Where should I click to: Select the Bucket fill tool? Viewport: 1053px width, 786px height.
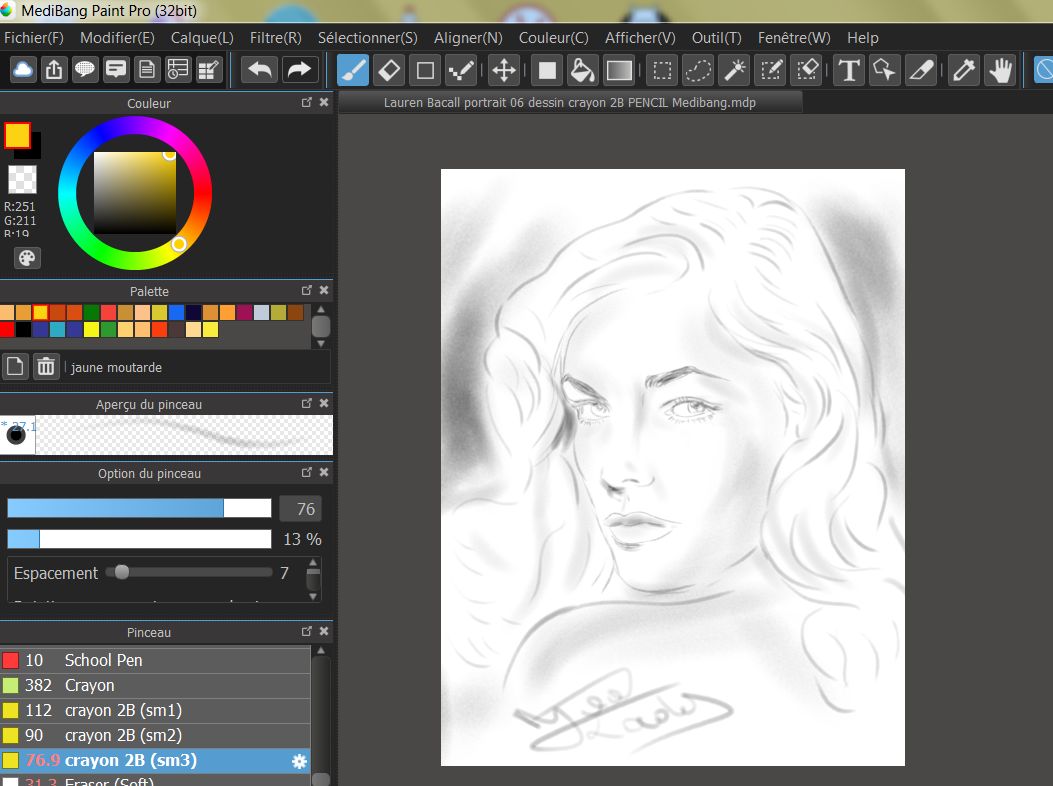pyautogui.click(x=582, y=70)
